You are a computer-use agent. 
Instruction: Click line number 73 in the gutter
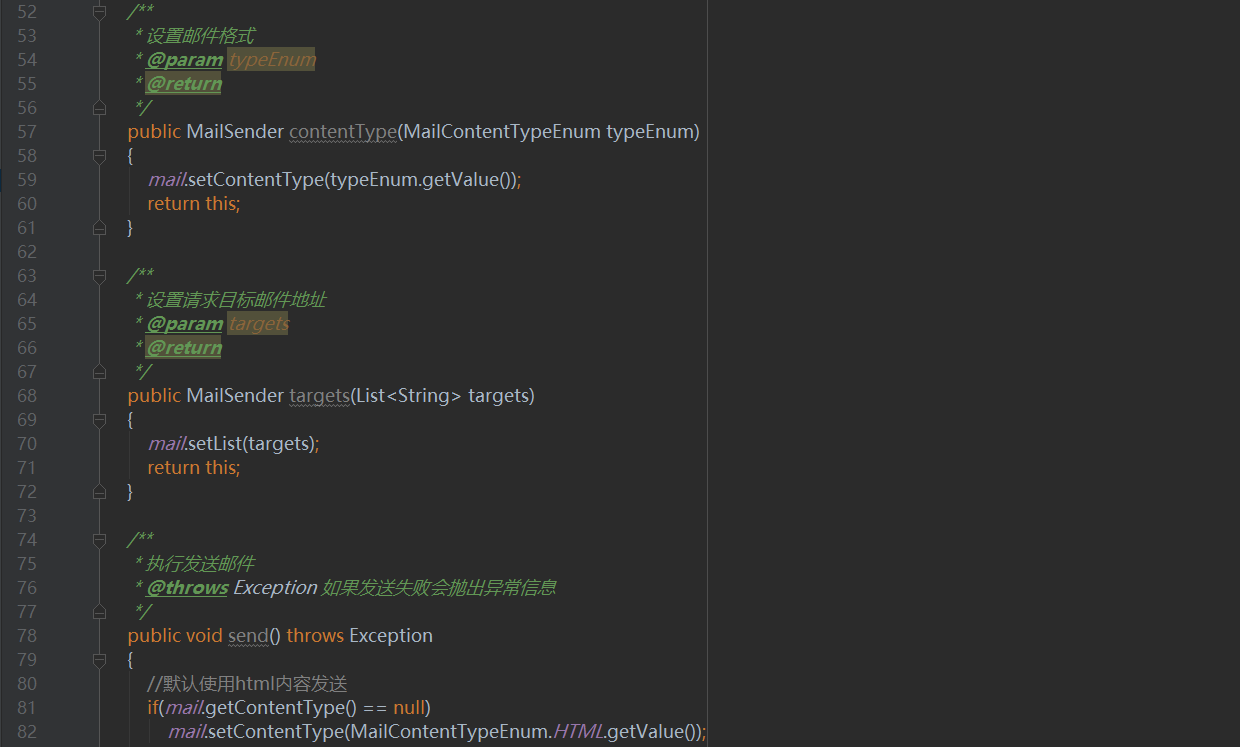(x=26, y=516)
